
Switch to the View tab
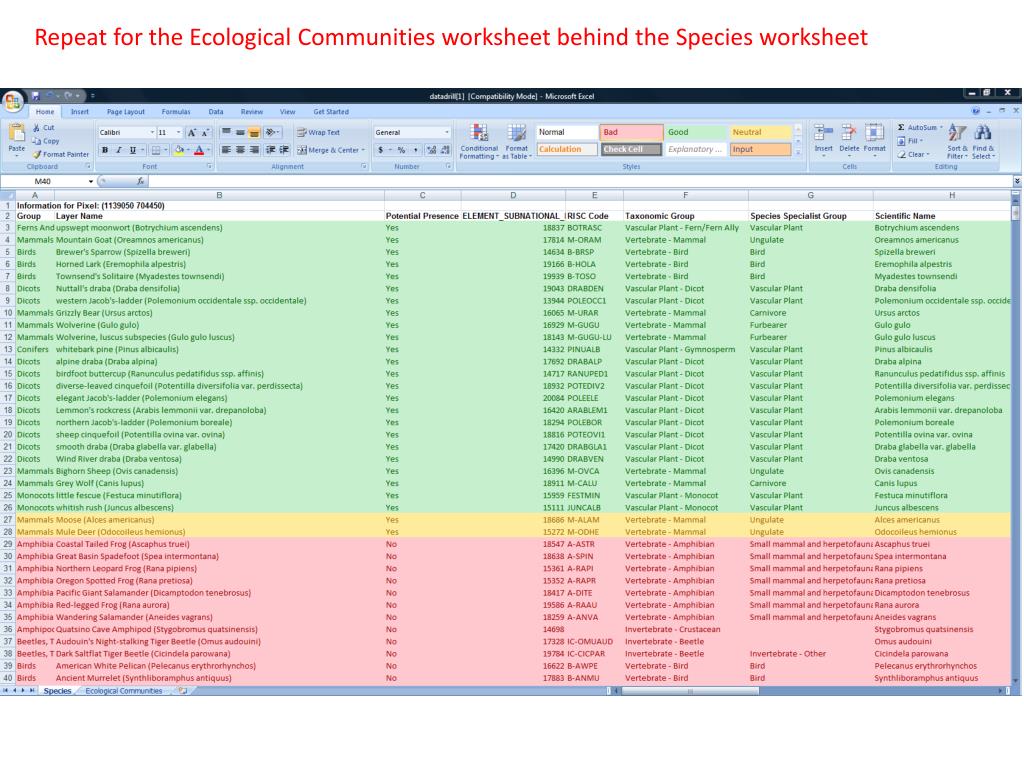[x=287, y=112]
